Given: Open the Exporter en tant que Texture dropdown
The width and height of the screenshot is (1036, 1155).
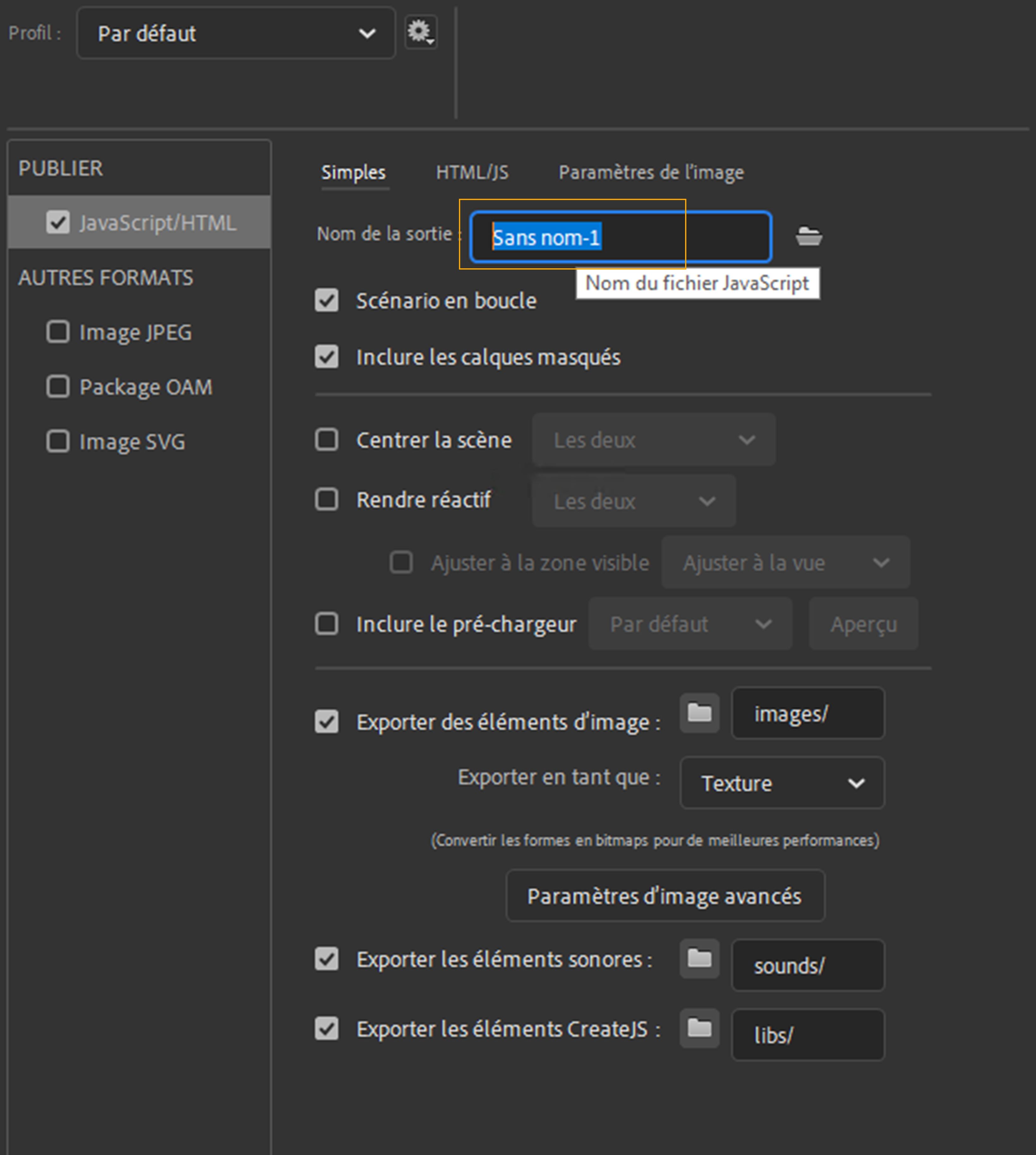Looking at the screenshot, I should pos(782,783).
